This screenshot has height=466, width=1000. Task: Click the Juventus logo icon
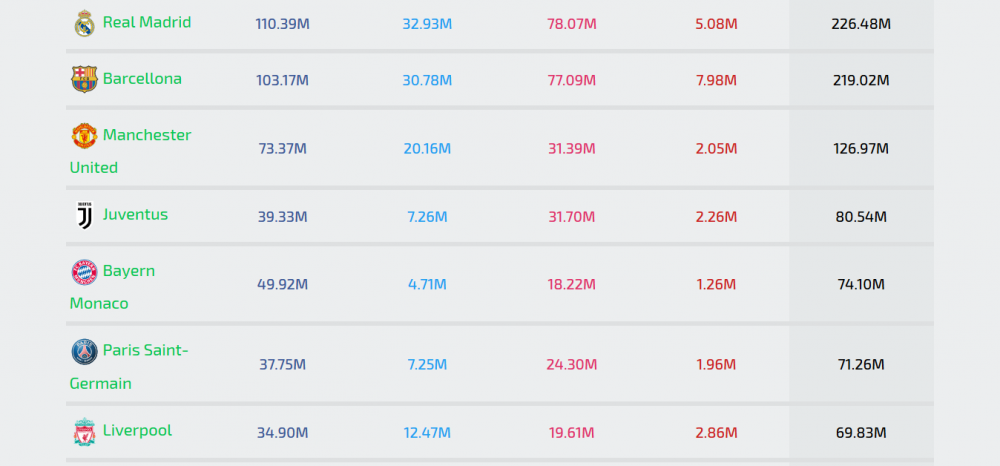tap(84, 215)
